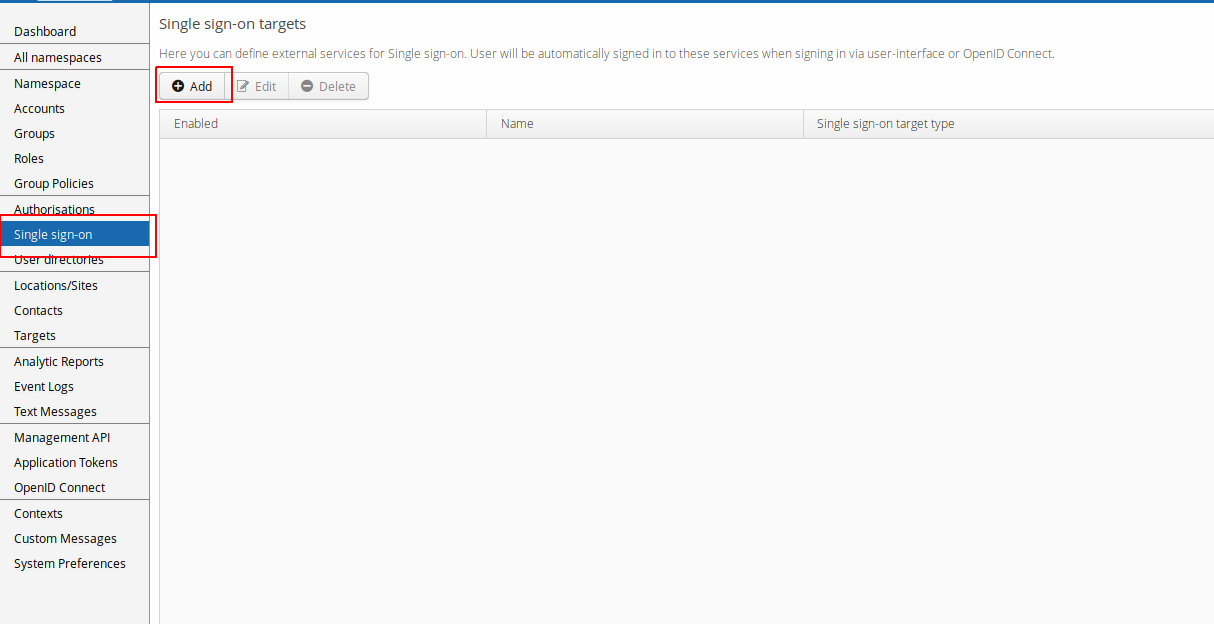Sort by the Enabled column header
Image resolution: width=1214 pixels, height=624 pixels.
(x=196, y=124)
